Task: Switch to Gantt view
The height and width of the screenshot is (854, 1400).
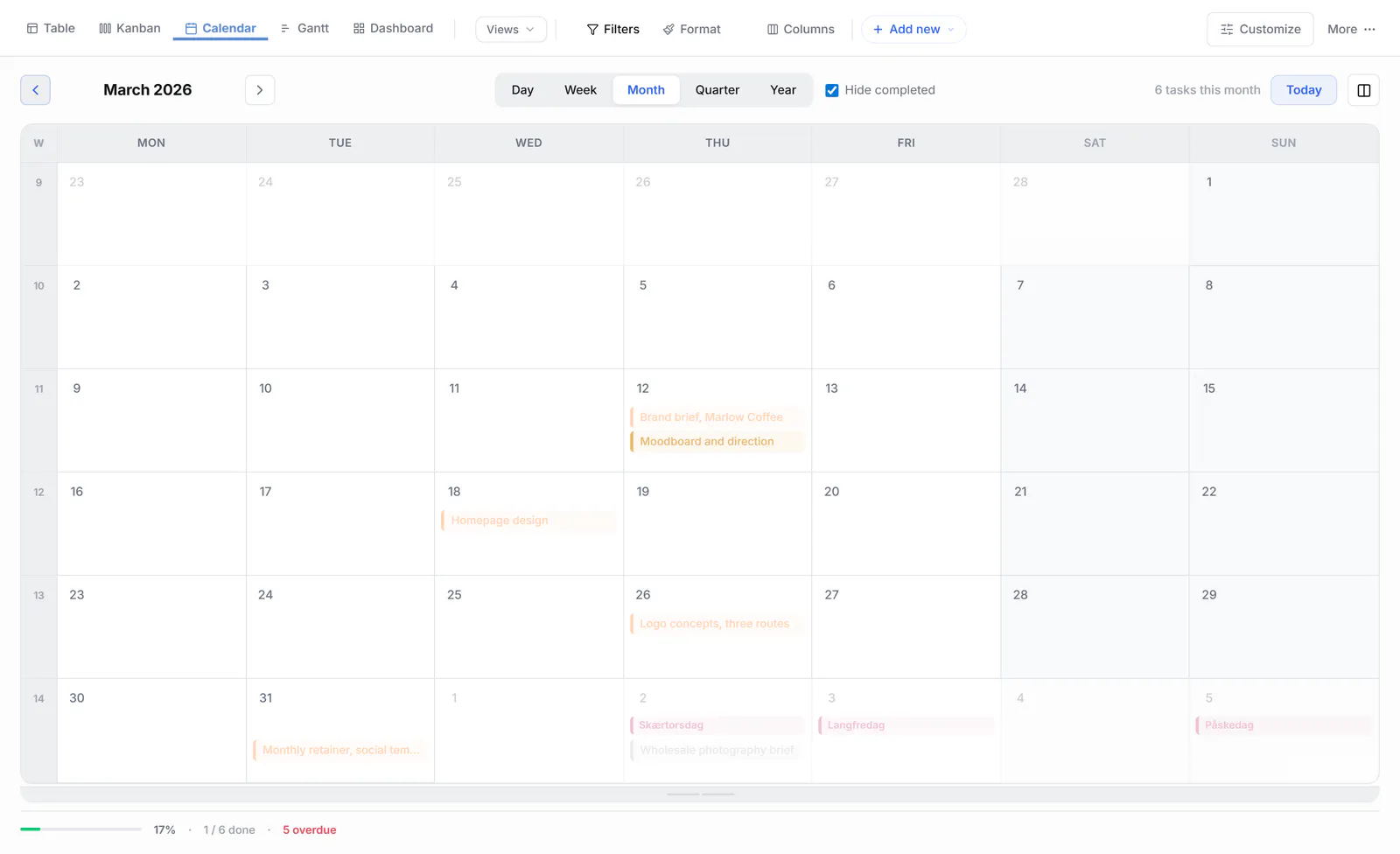Action: click(304, 28)
